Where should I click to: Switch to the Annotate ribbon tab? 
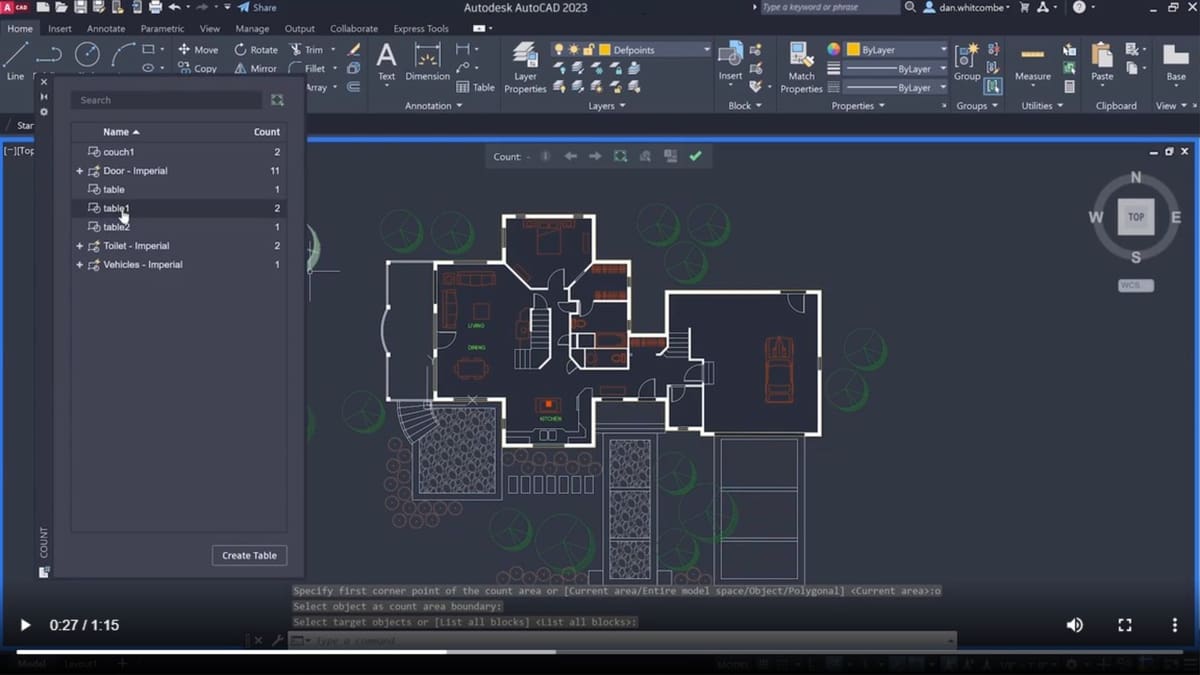pyautogui.click(x=106, y=29)
